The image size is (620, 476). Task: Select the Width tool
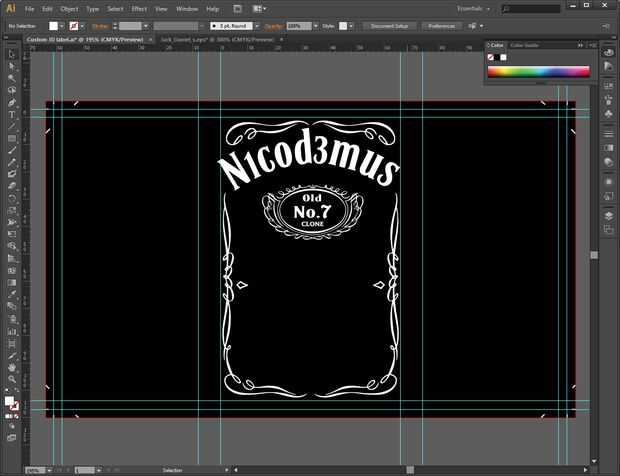click(x=12, y=222)
